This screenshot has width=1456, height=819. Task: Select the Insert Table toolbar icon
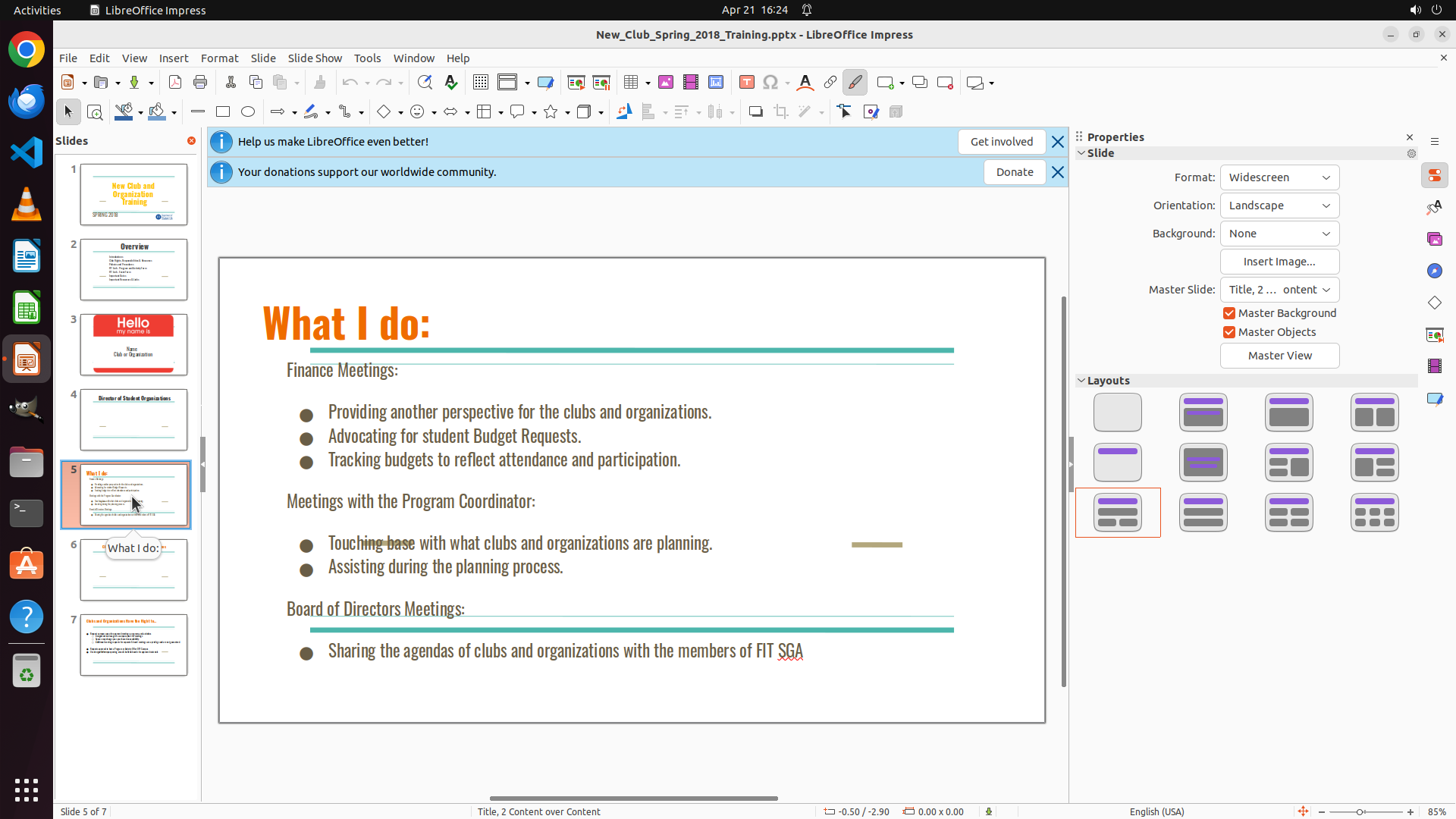click(x=631, y=83)
